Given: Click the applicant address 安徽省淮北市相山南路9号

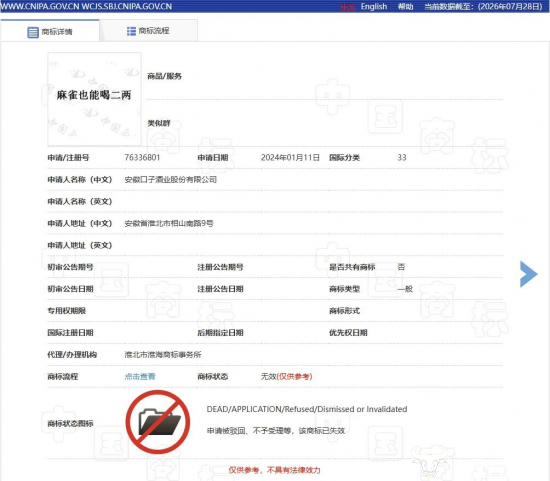Looking at the screenshot, I should pos(169,223).
